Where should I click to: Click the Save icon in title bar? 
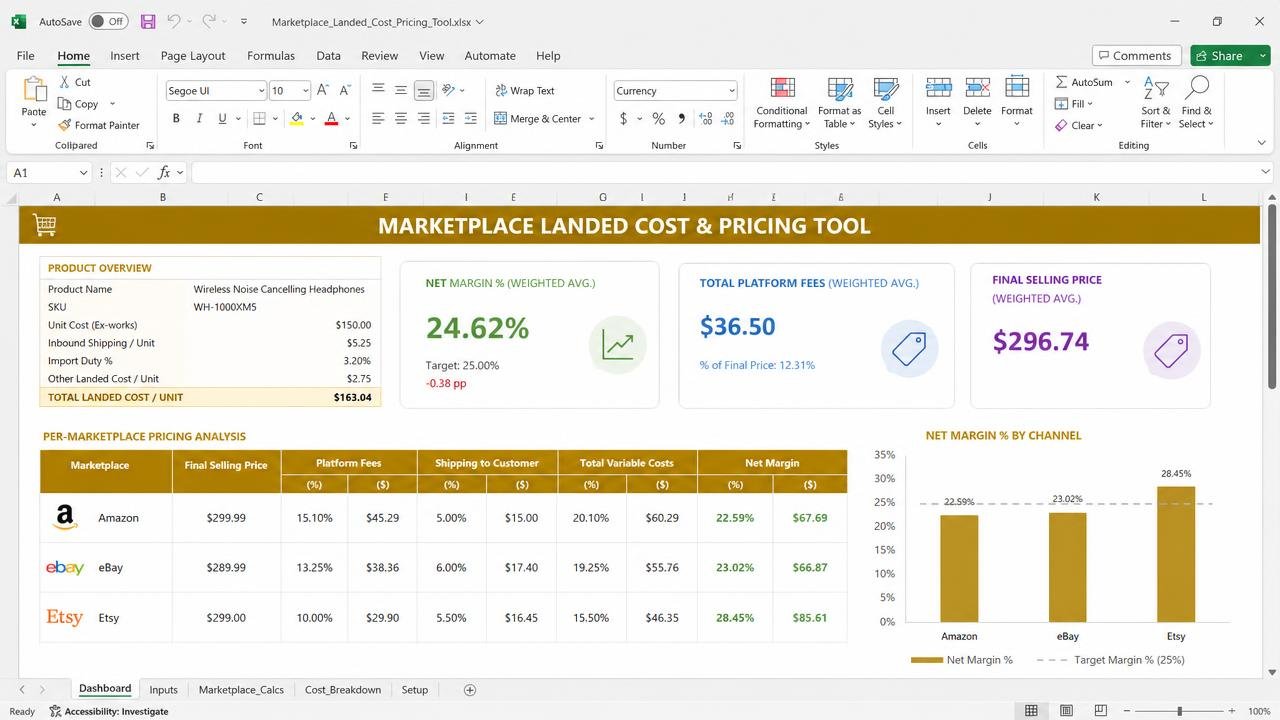pyautogui.click(x=148, y=21)
